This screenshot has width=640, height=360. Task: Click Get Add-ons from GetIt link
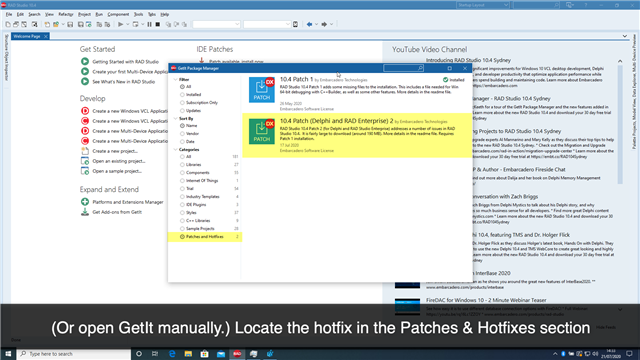pyautogui.click(x=117, y=212)
